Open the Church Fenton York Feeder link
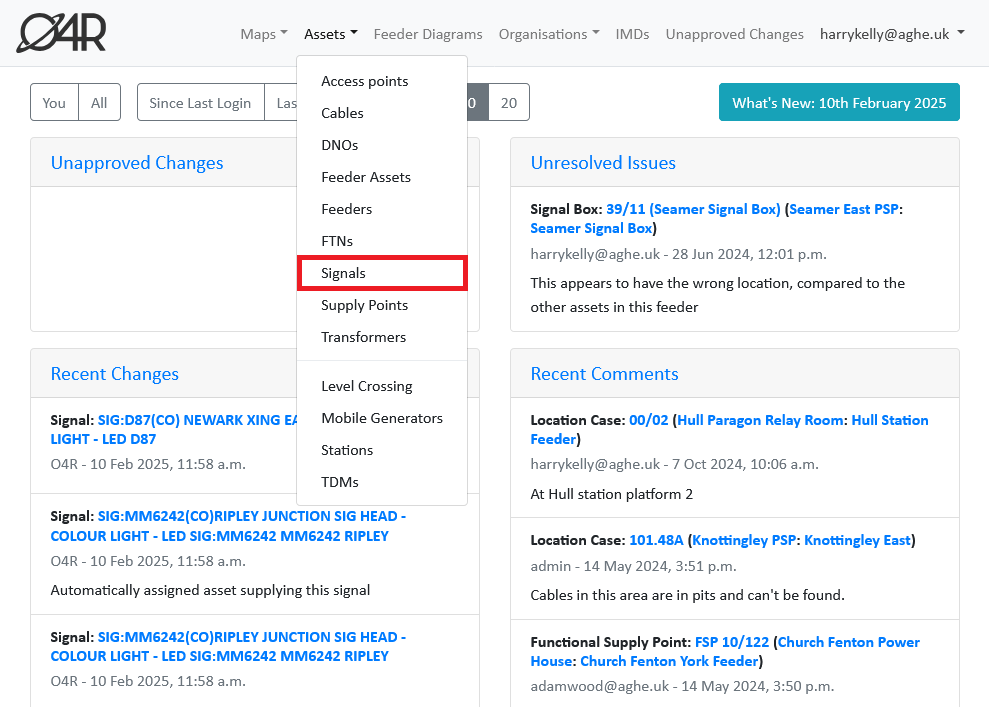 point(669,662)
